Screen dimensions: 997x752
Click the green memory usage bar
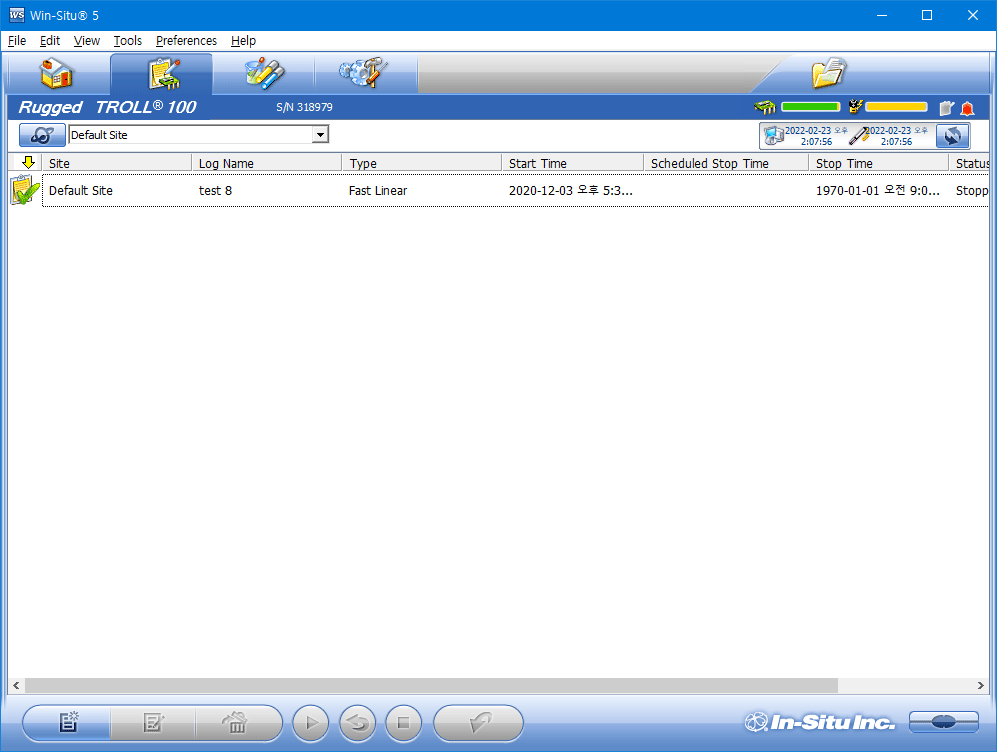pos(811,107)
